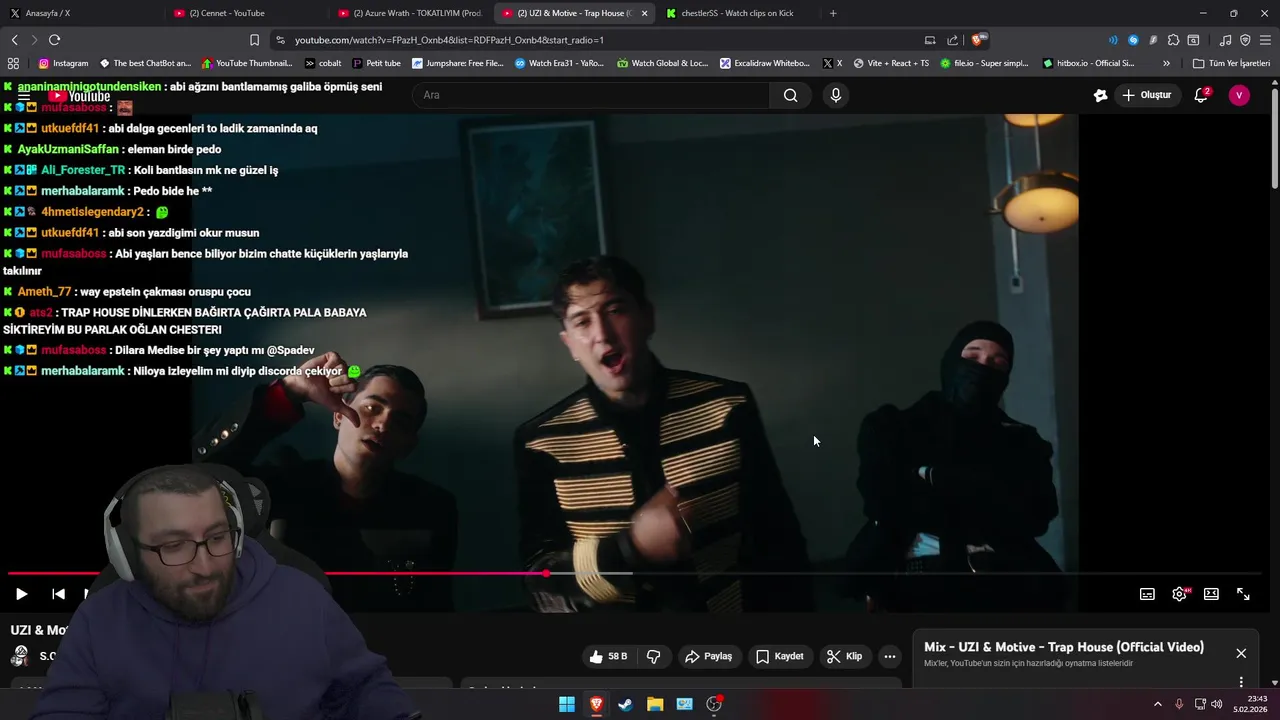Open a new browser tab
The height and width of the screenshot is (720, 1280).
click(833, 13)
